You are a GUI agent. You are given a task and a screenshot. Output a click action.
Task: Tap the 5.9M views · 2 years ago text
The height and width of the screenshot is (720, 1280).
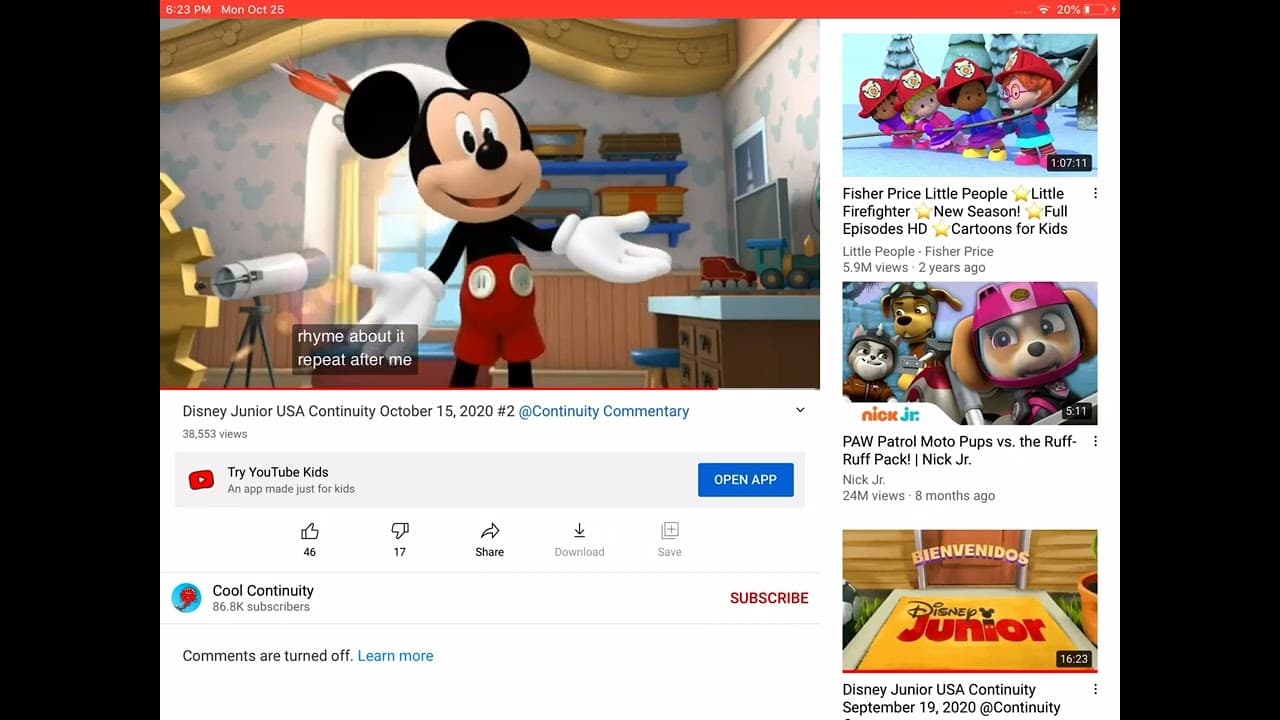click(x=914, y=268)
